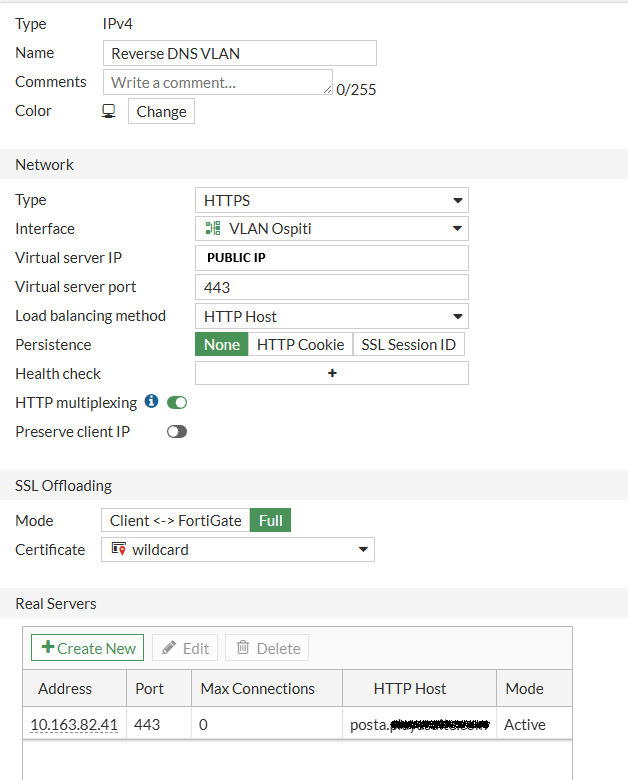Click the Delete trash icon
The height and width of the screenshot is (780, 628).
click(x=243, y=648)
